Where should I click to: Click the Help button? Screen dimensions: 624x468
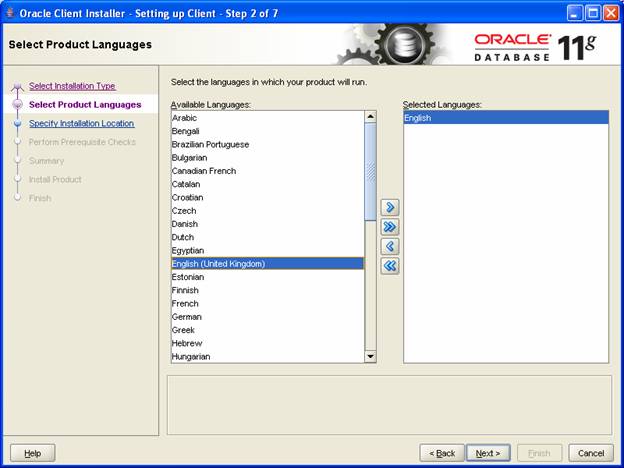pos(33,453)
